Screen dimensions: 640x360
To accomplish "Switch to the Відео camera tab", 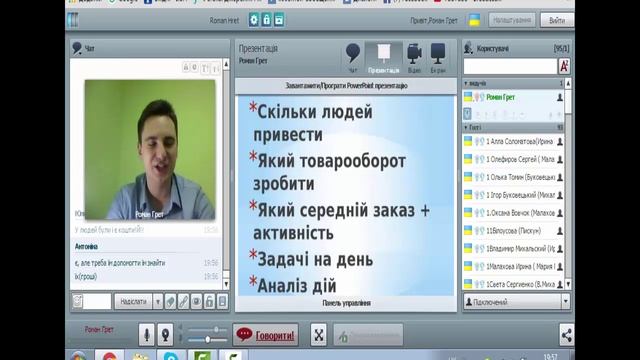I will [x=414, y=58].
